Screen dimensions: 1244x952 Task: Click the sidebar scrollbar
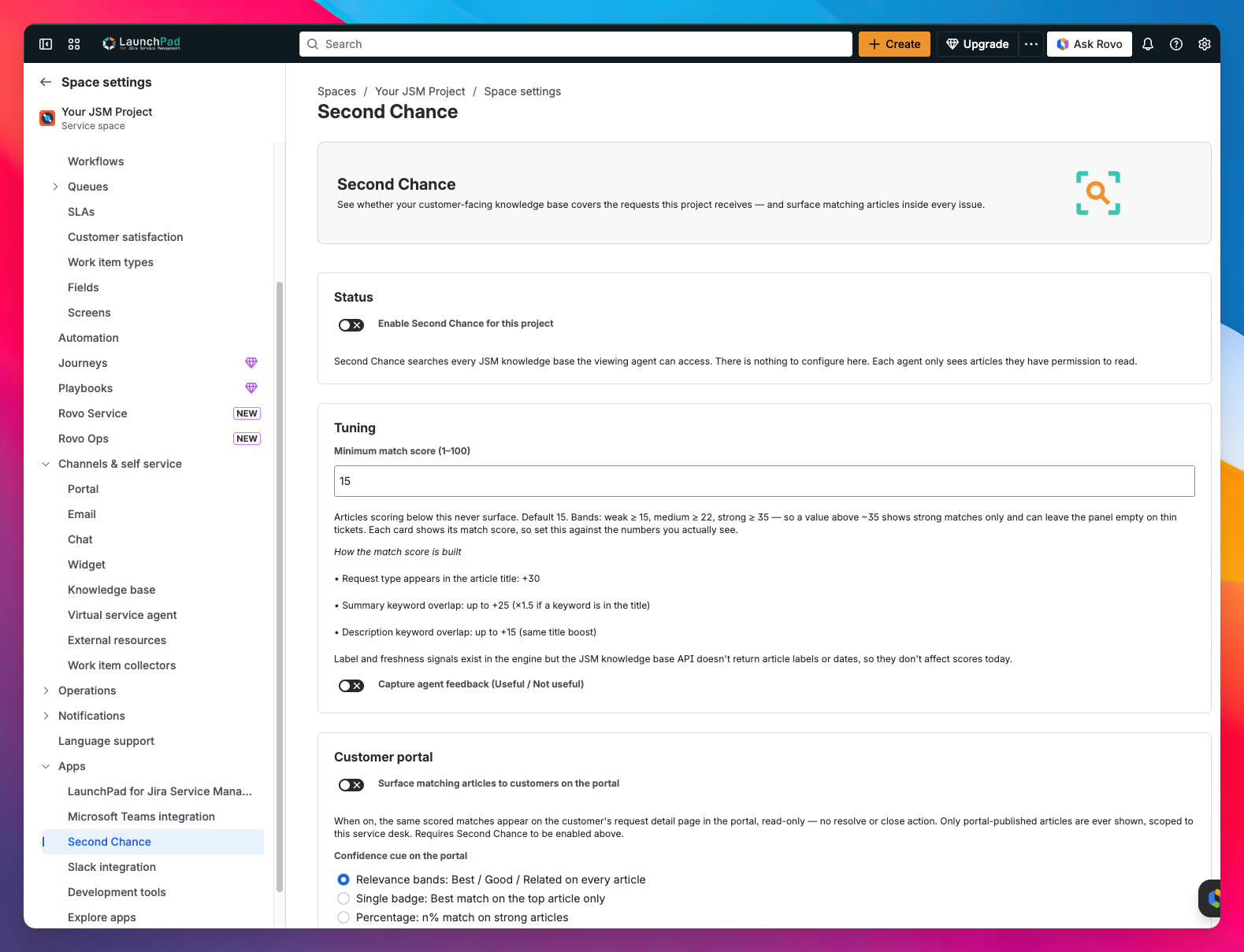280,587
